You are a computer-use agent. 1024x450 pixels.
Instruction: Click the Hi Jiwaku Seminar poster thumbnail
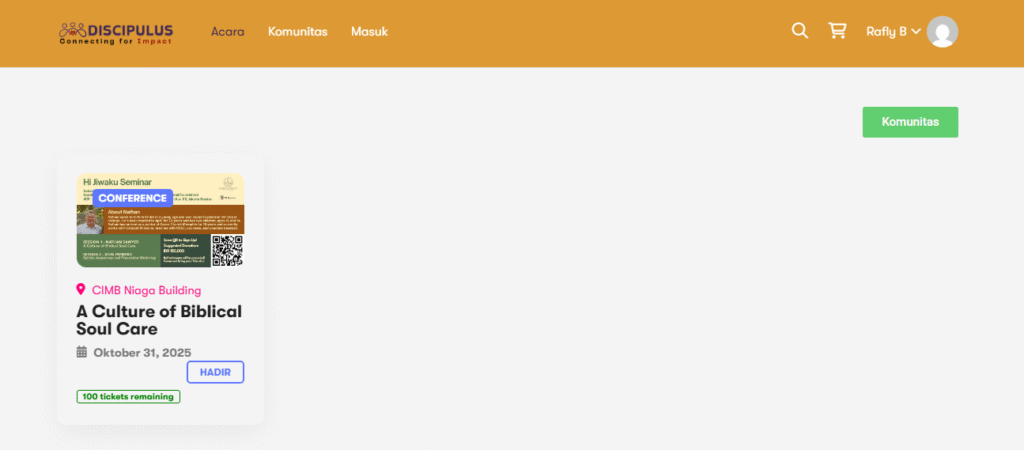[x=161, y=220]
